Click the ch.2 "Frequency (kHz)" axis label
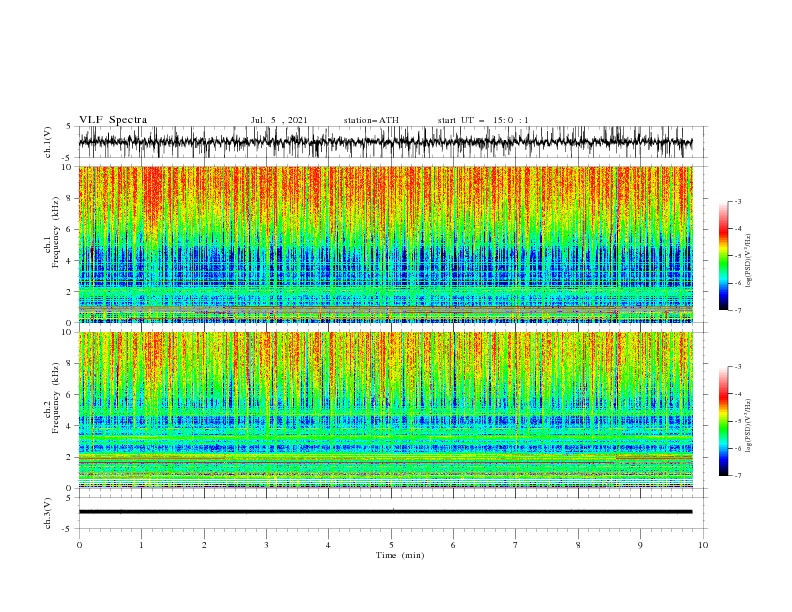The width and height of the screenshot is (792, 612). (57, 398)
